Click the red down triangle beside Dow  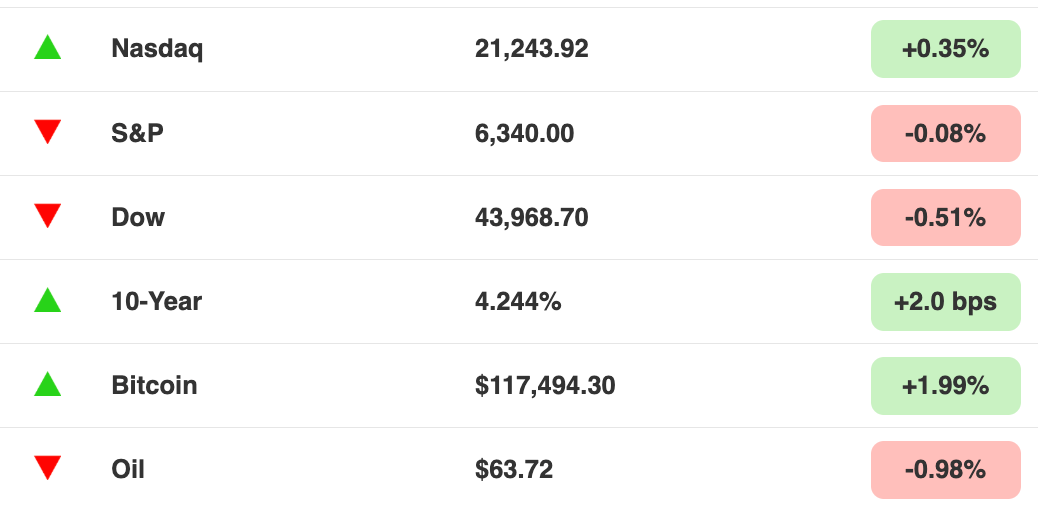(x=48, y=216)
